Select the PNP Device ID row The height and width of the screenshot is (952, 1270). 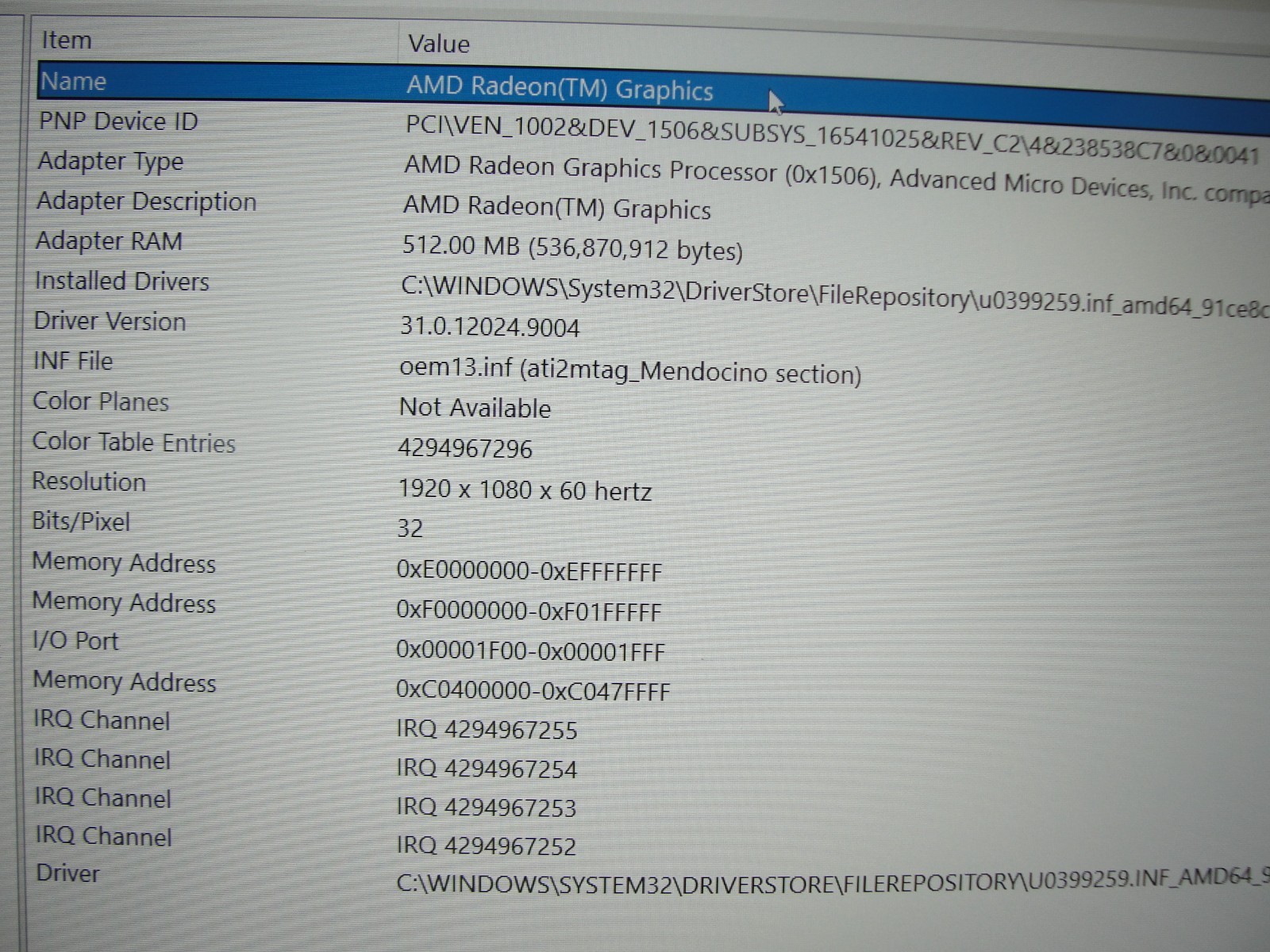[117, 121]
